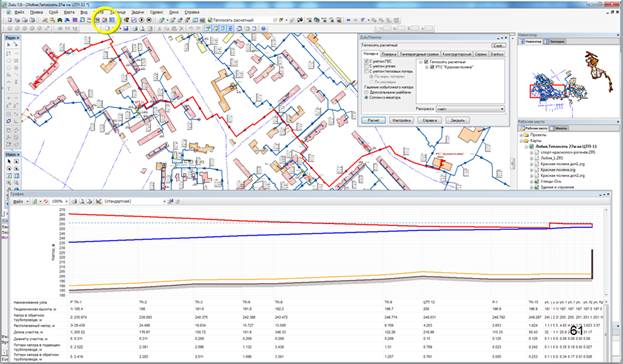Switch to the Наладка tab in the dialog
The width and height of the screenshot is (623, 364).
[370, 54]
